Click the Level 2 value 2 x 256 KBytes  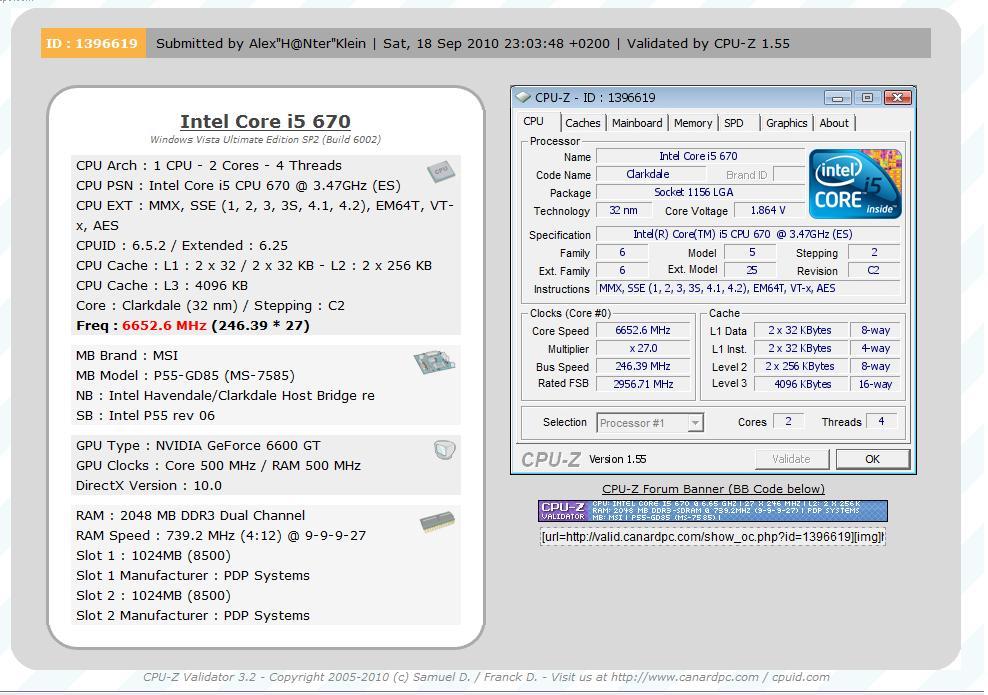801,366
